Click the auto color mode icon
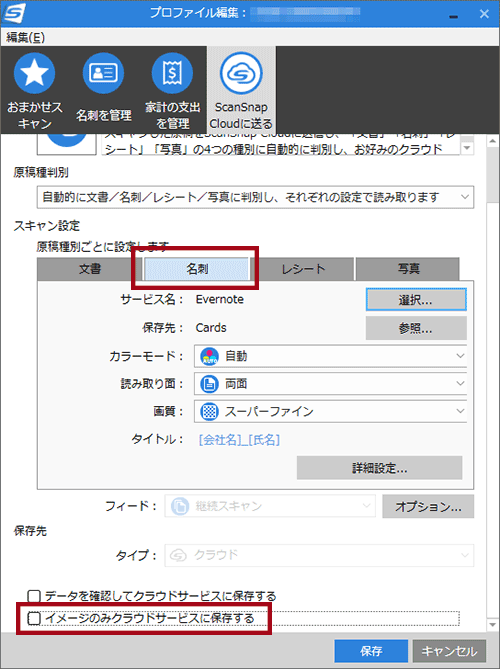 point(209,356)
